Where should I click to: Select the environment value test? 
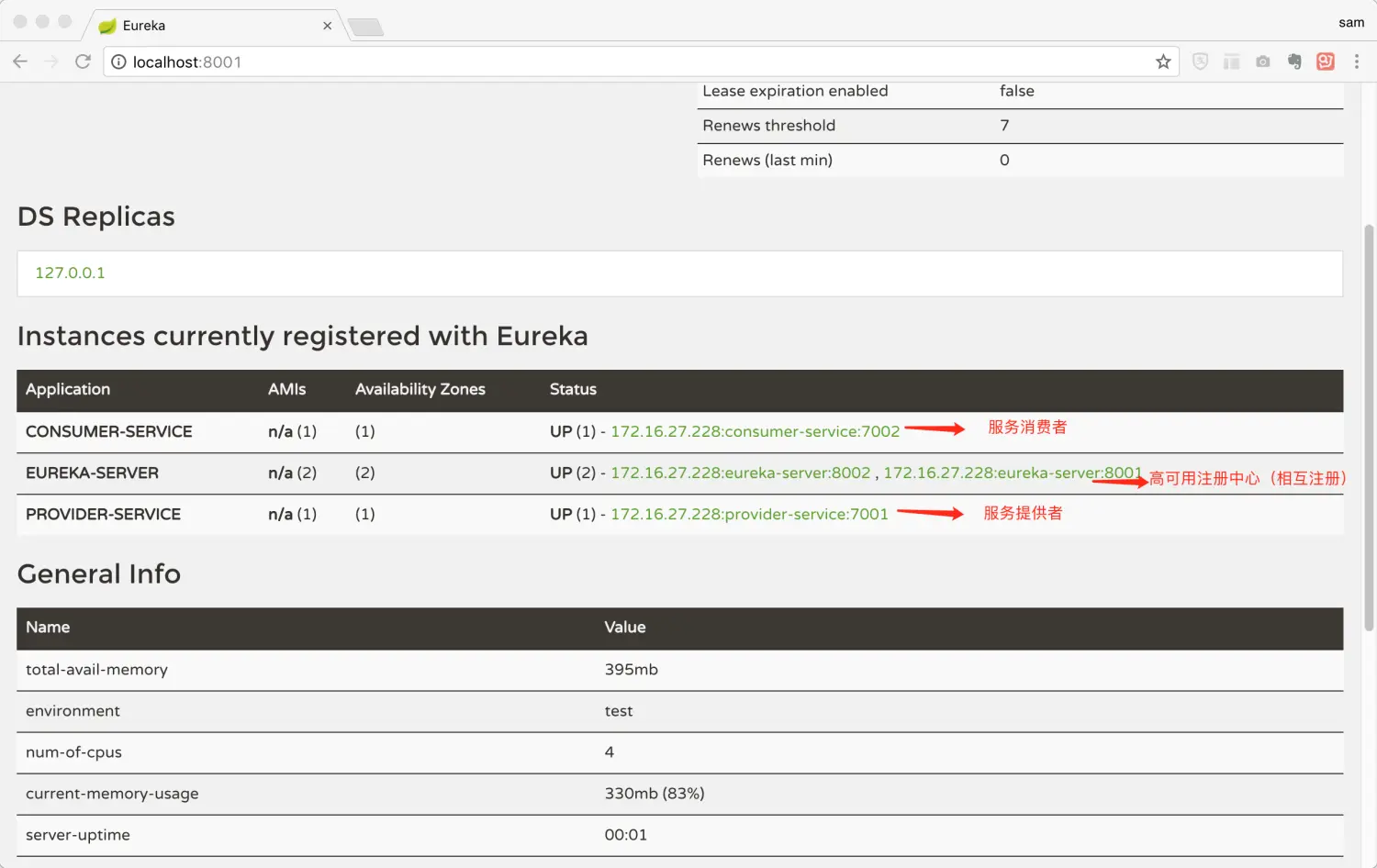pos(618,711)
